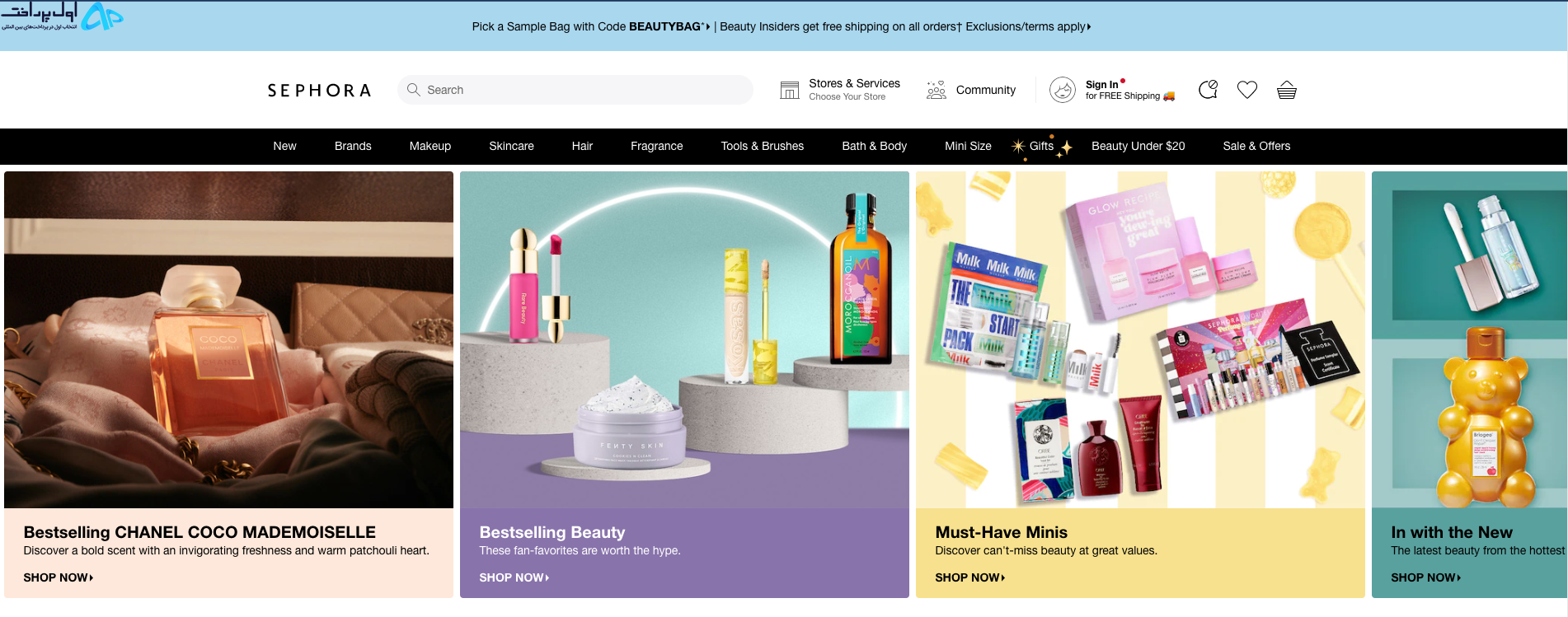The height and width of the screenshot is (617, 1568).
Task: Open the Makeup menu
Action: click(x=430, y=146)
